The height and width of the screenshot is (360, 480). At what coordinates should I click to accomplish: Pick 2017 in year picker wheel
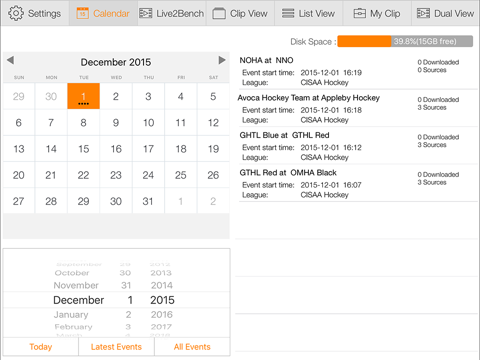[x=161, y=327]
